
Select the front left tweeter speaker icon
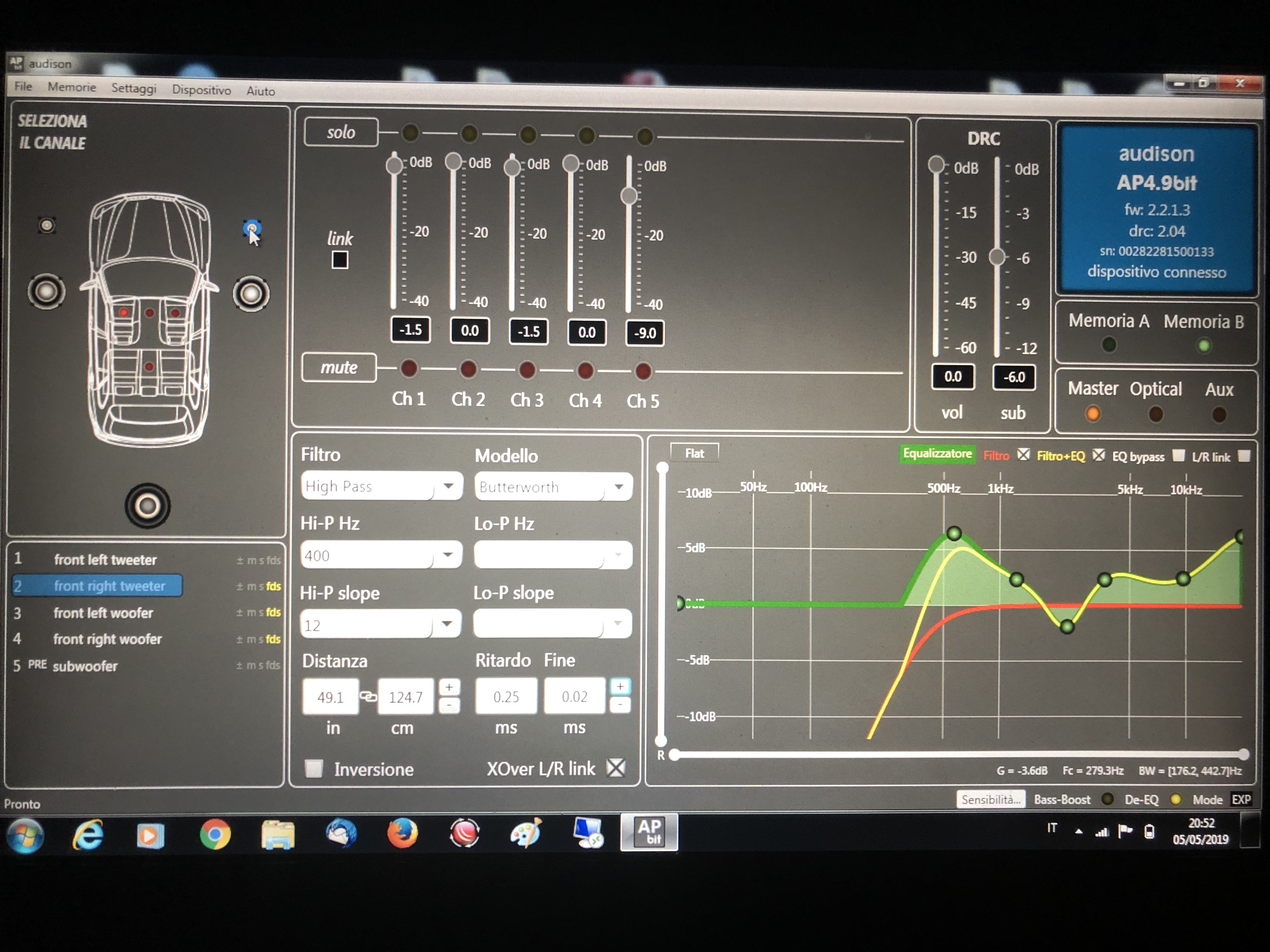point(47,225)
